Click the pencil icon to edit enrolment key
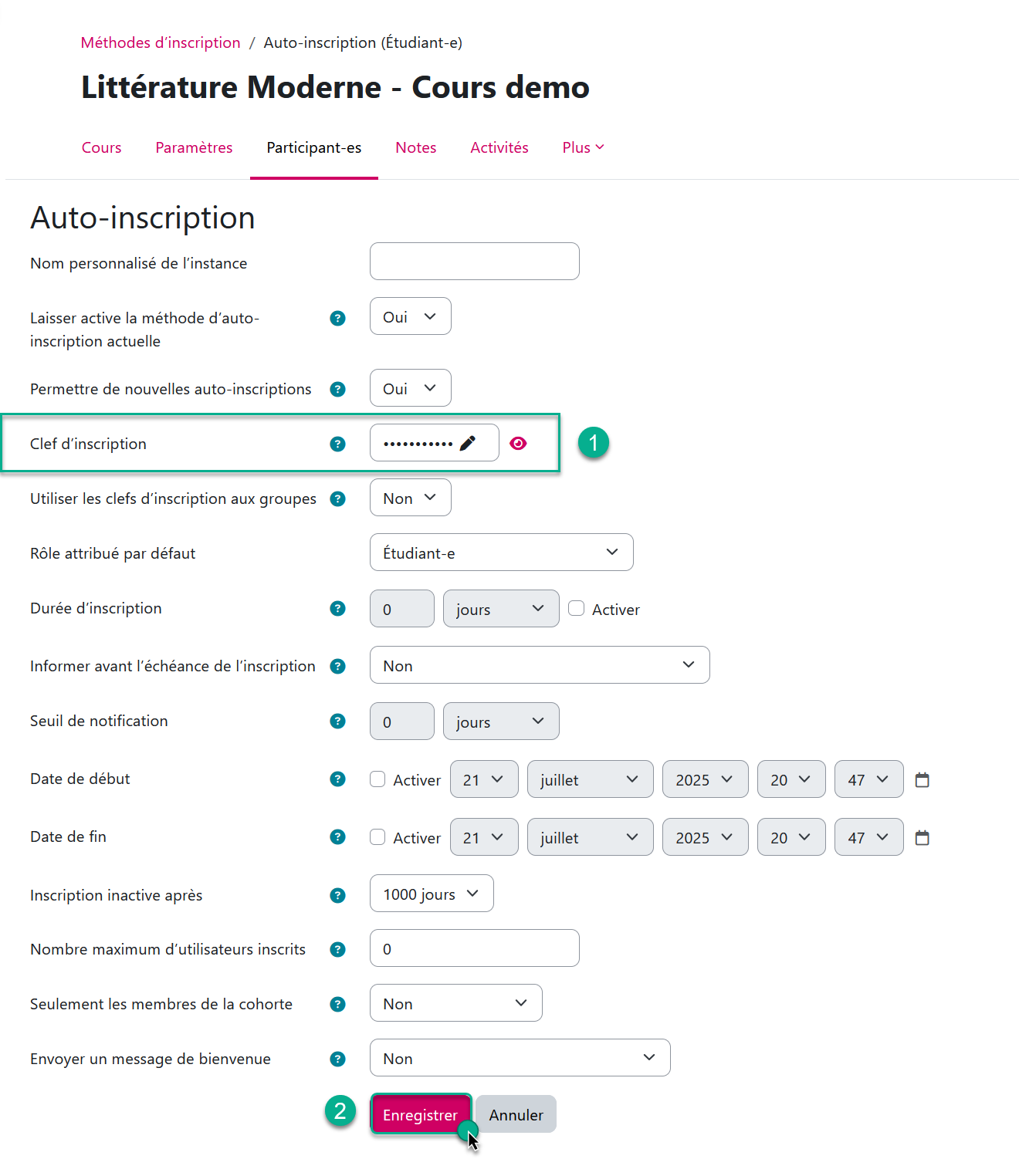Screen dimensions: 1019x1176 click(468, 443)
